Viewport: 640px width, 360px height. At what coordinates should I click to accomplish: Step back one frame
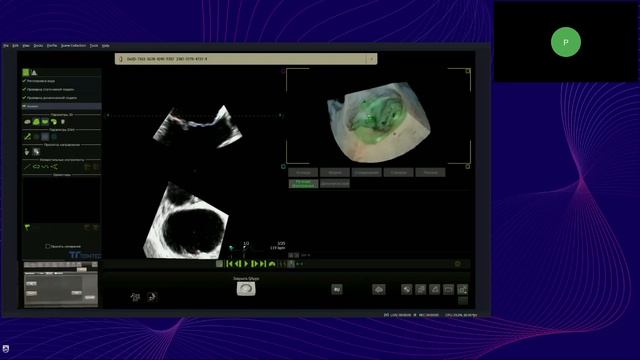(238, 264)
